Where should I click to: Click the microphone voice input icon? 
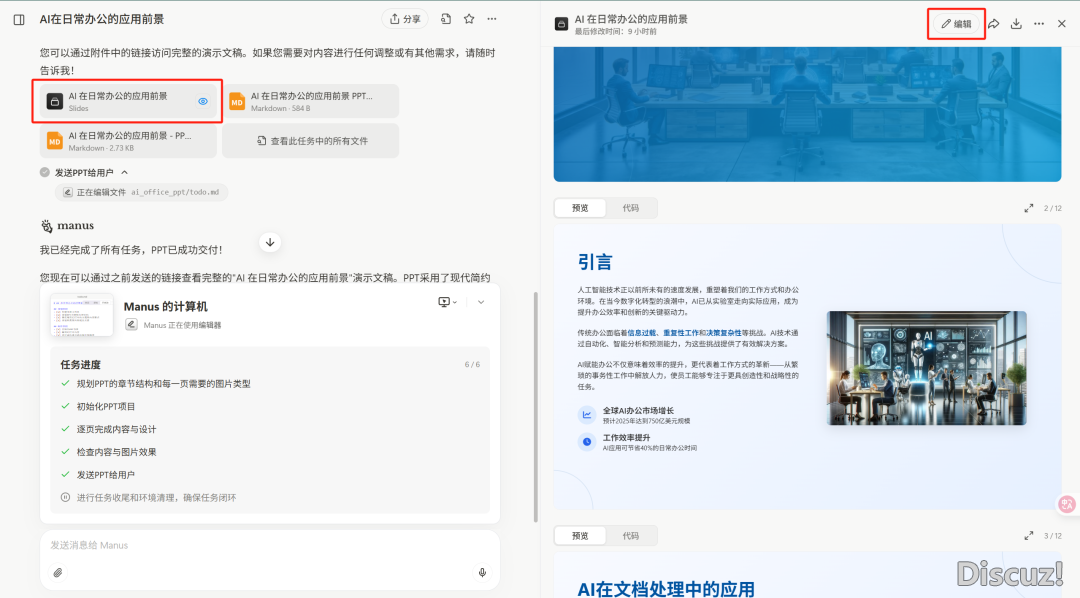coord(482,573)
